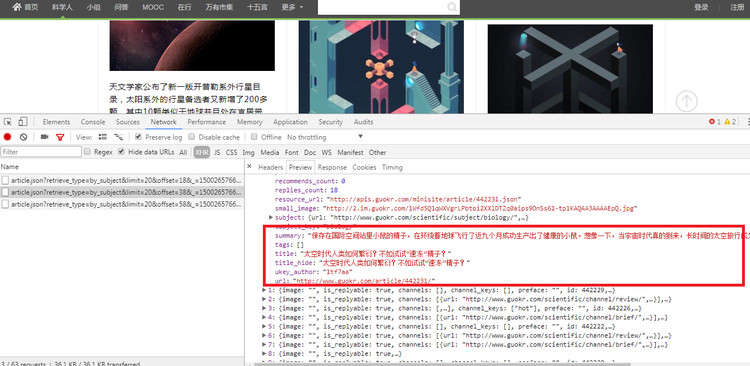Toggle the Disable cache checkbox

click(192, 137)
